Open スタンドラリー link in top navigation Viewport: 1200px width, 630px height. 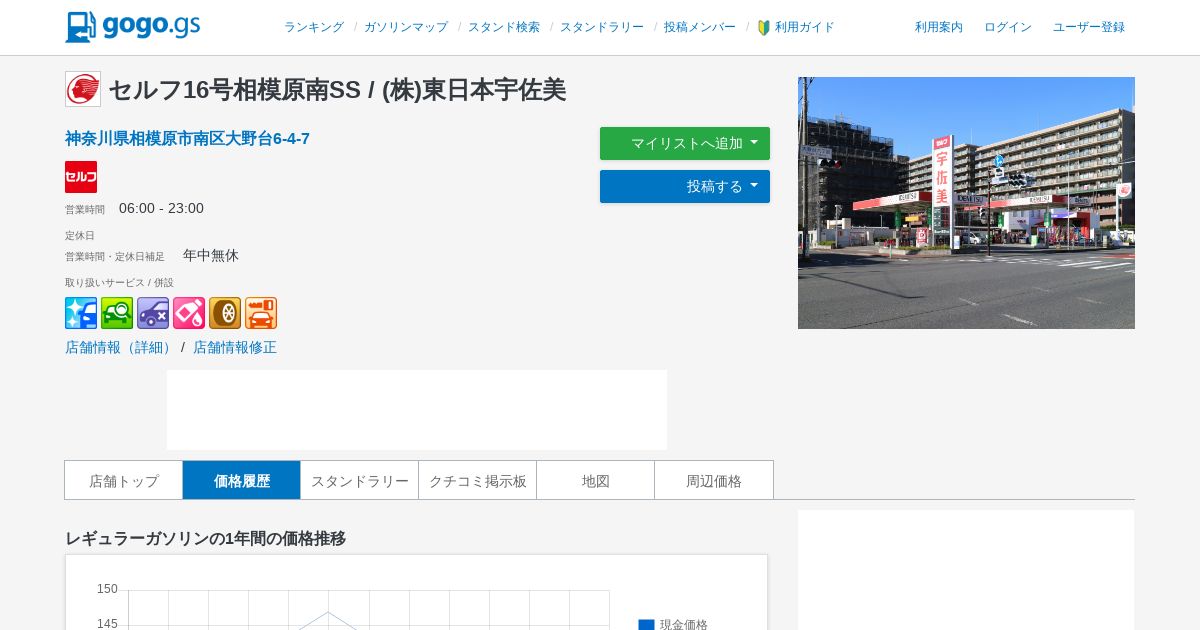602,27
